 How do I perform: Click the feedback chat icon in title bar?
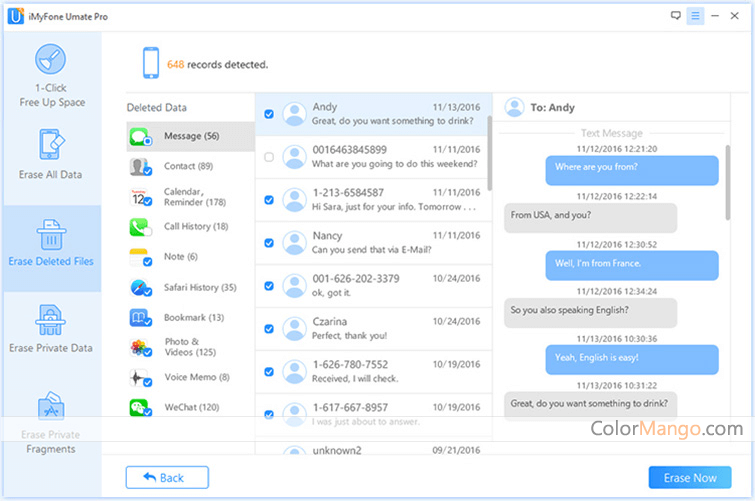(x=676, y=16)
